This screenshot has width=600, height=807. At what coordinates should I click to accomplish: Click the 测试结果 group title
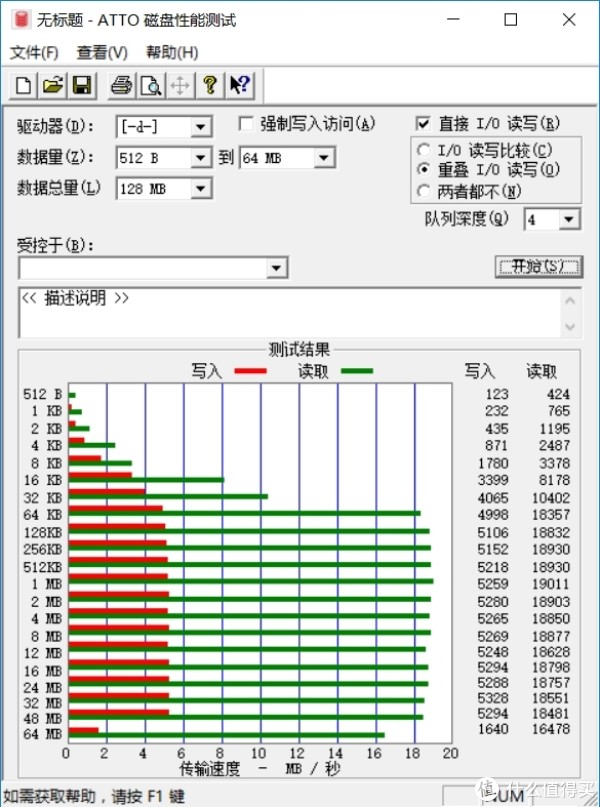pyautogui.click(x=299, y=350)
